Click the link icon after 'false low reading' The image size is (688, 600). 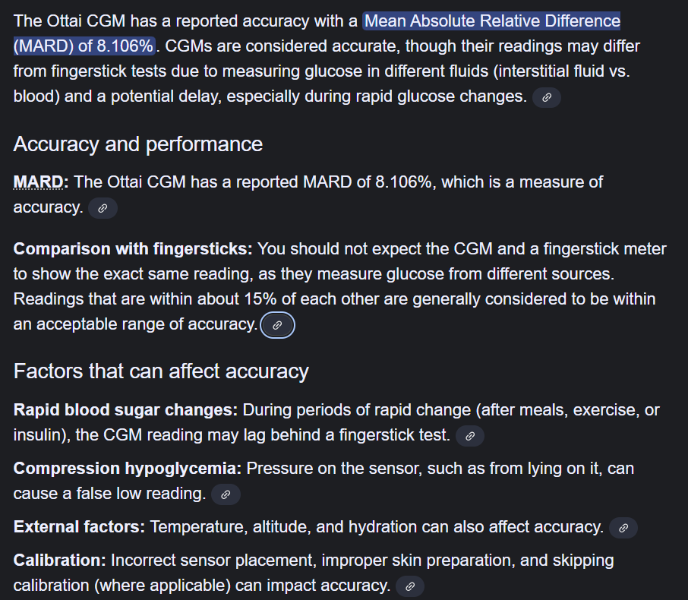point(226,494)
